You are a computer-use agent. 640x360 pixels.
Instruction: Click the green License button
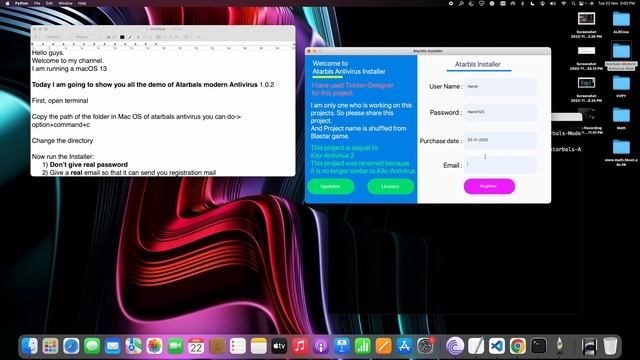[x=390, y=187]
